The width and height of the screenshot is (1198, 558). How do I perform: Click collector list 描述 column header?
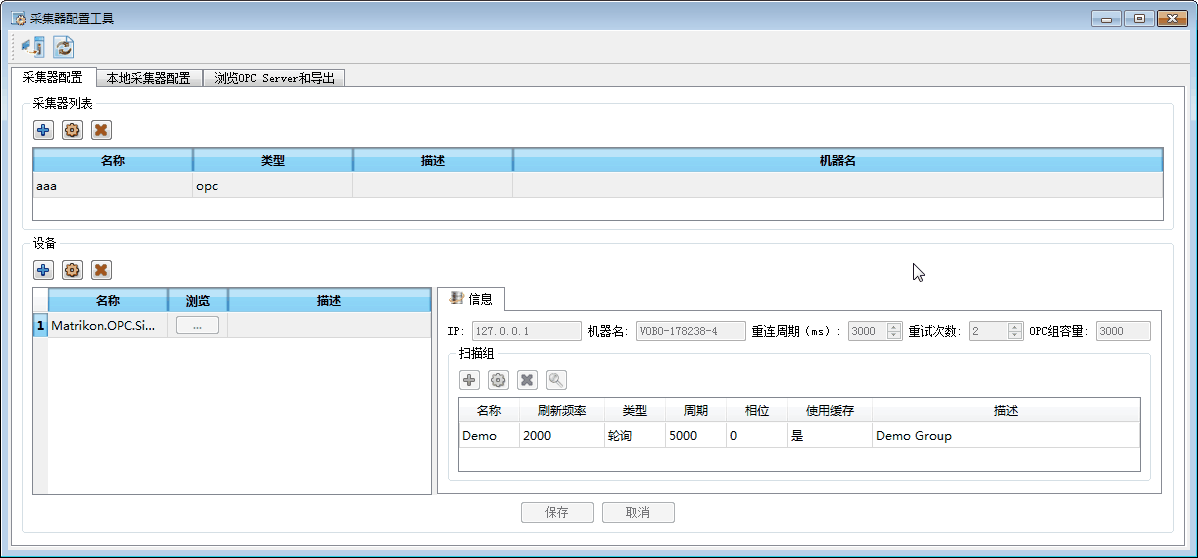click(x=432, y=161)
